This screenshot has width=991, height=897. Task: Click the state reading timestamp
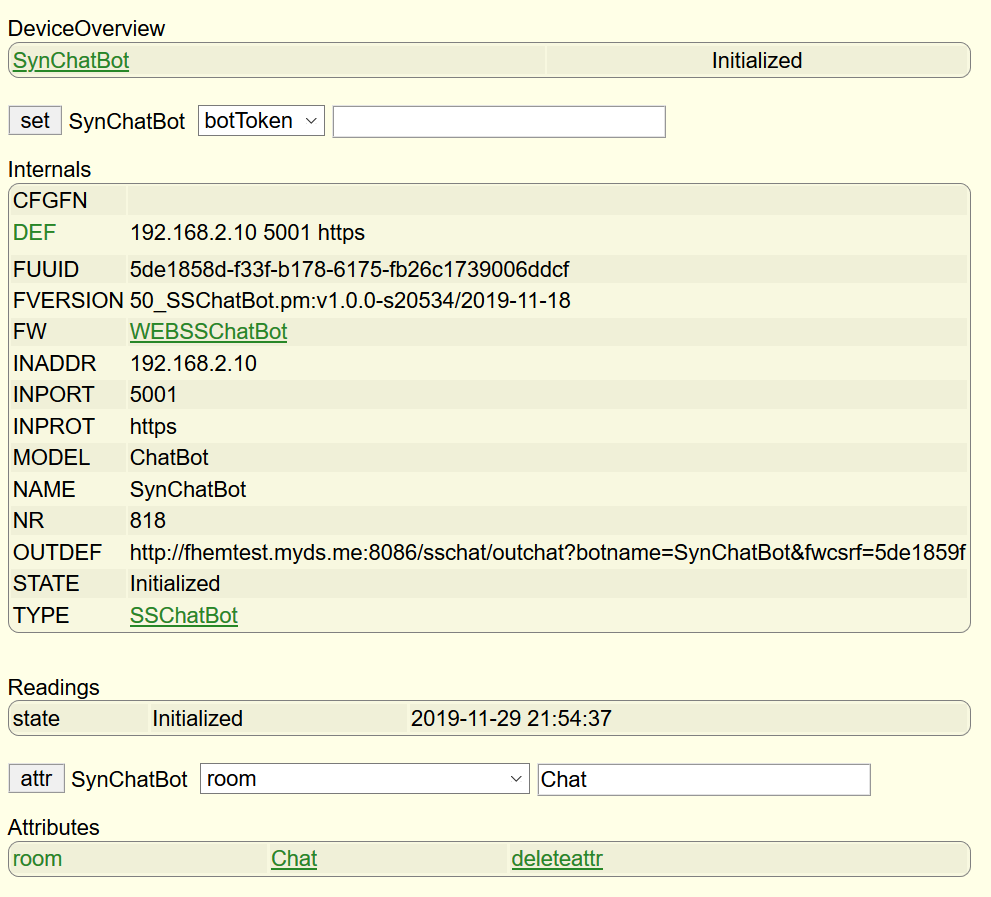pos(511,719)
